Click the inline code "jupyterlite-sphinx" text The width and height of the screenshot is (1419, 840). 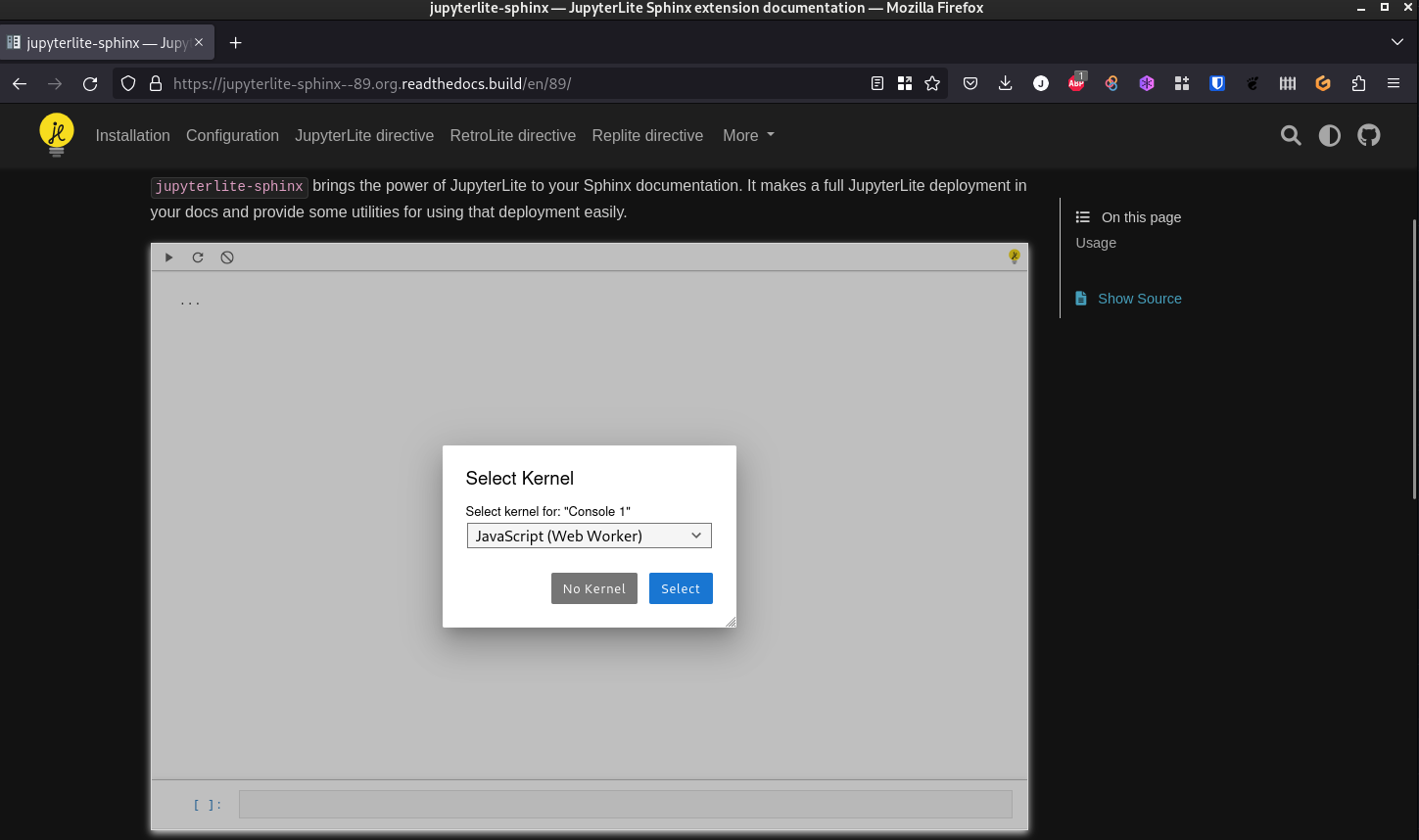pyautogui.click(x=229, y=187)
